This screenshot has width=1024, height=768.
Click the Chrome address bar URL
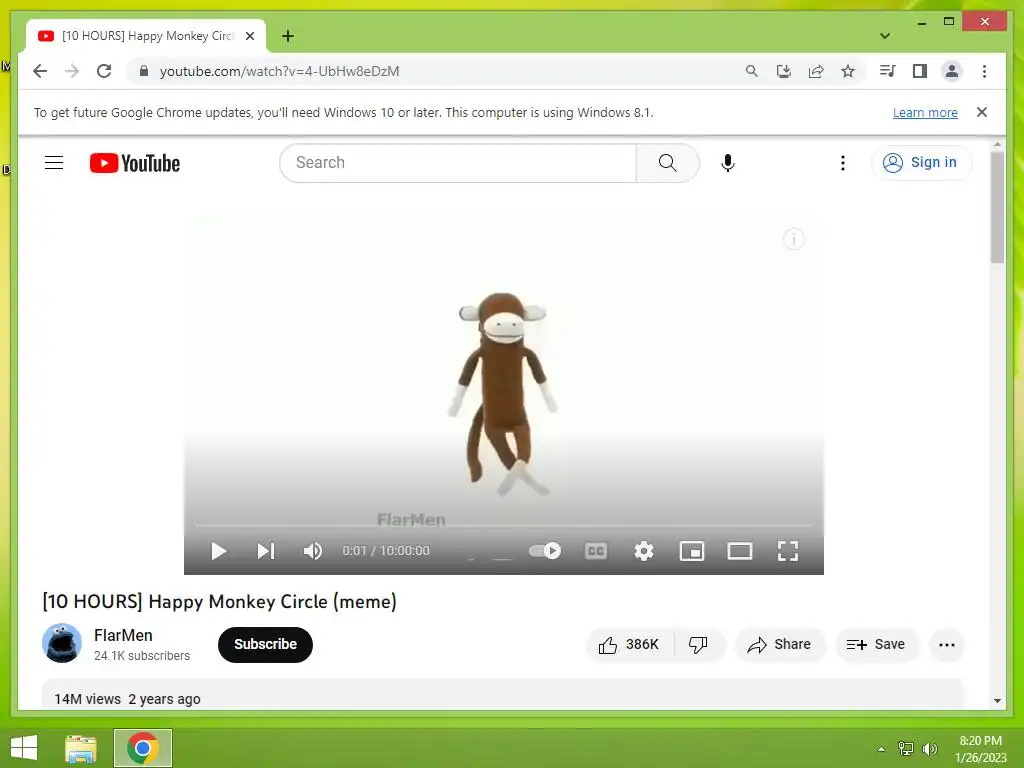tap(280, 71)
